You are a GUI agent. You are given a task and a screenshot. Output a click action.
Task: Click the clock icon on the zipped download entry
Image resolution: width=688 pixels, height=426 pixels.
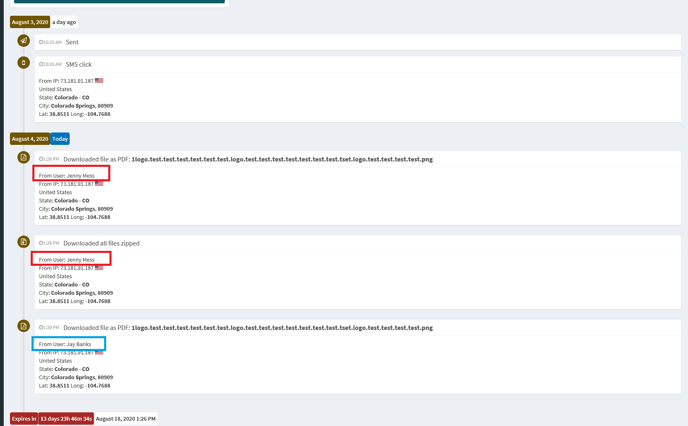(41, 243)
